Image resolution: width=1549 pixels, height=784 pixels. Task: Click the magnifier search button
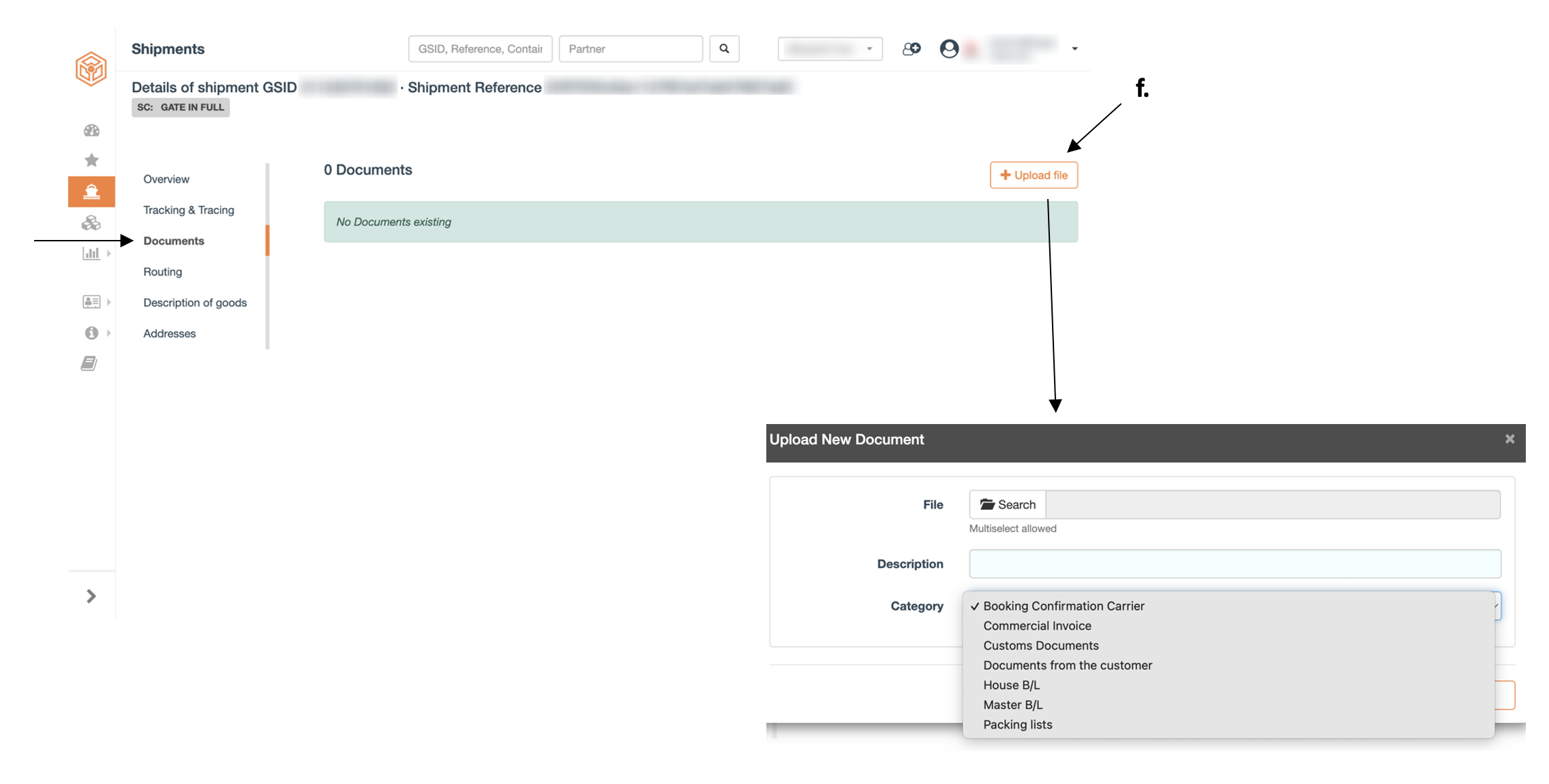tap(724, 49)
